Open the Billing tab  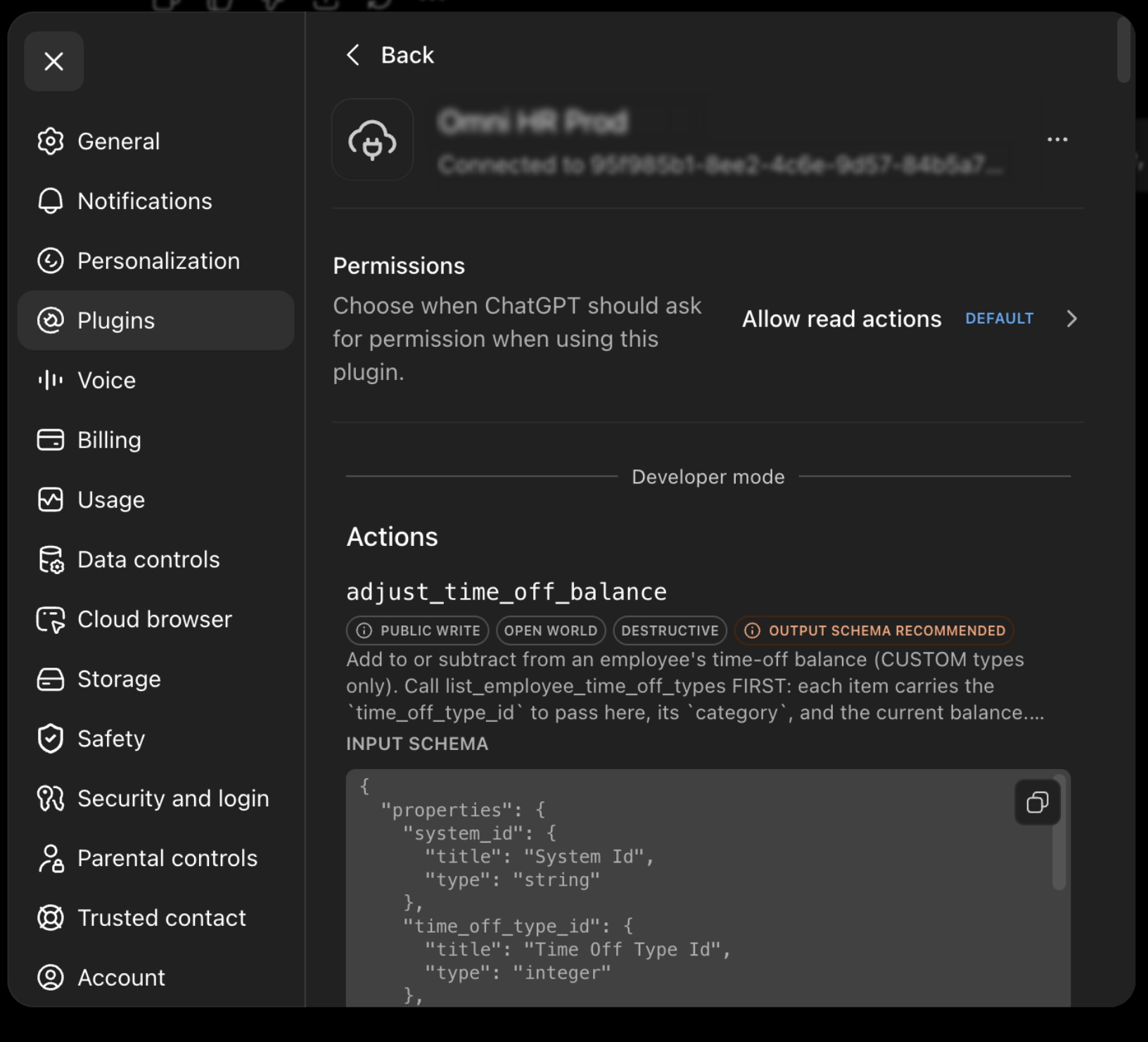tap(155, 440)
